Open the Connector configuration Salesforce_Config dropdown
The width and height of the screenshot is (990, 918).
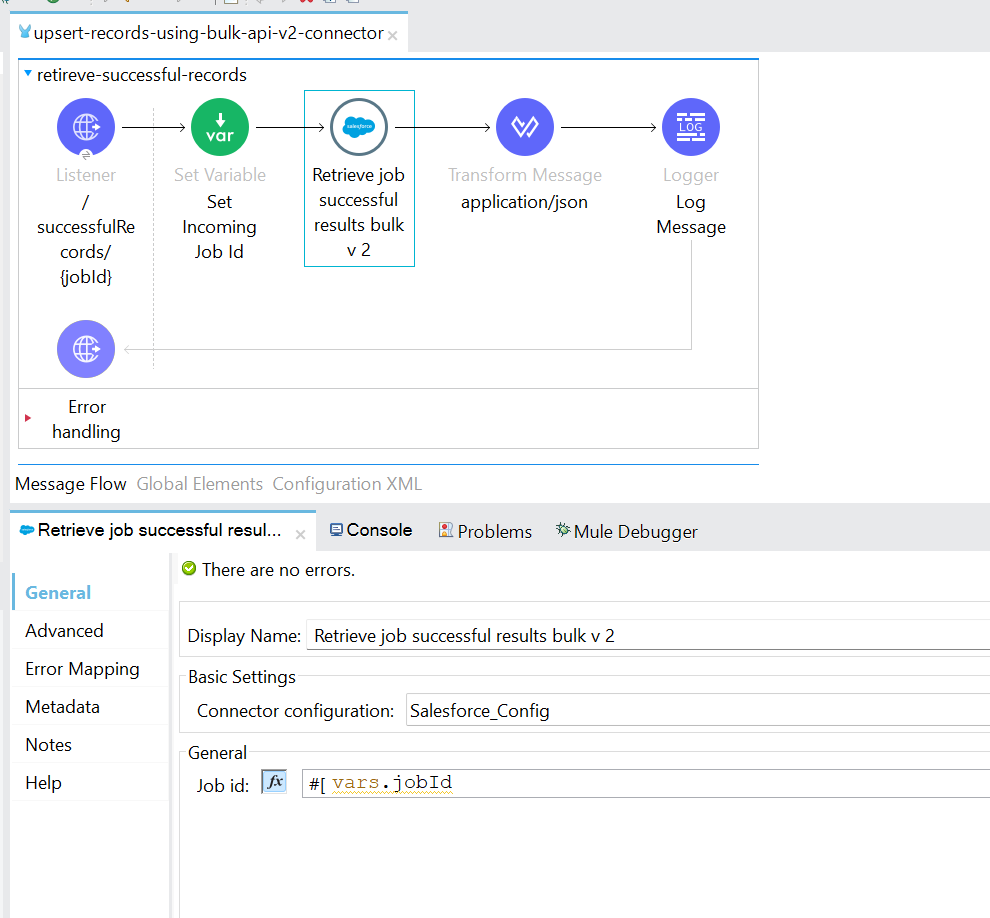(698, 710)
